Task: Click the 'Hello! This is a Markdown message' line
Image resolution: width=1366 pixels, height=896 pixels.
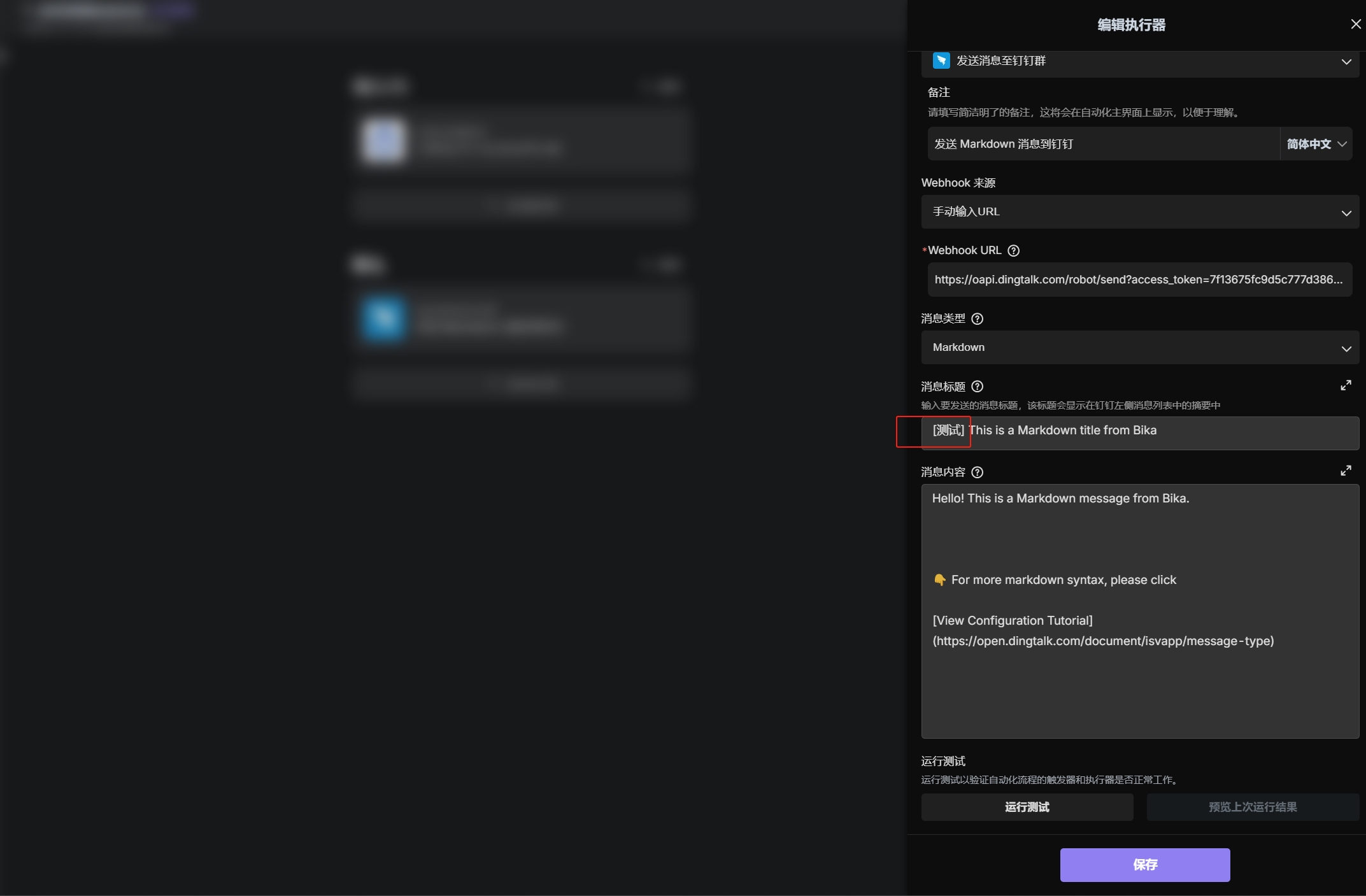Action: (x=1061, y=499)
